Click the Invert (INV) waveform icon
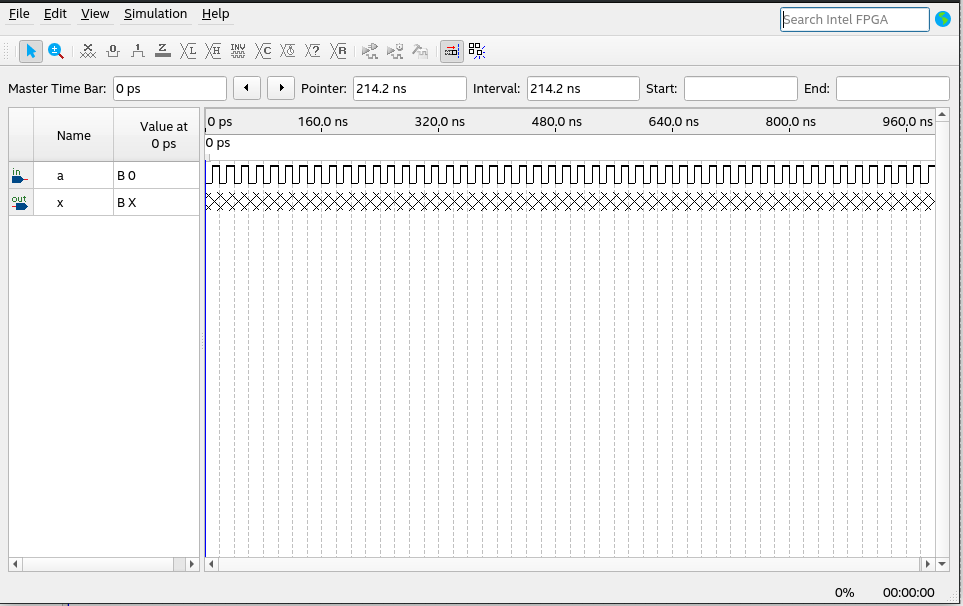Screen dimensions: 963x606 pos(238,50)
